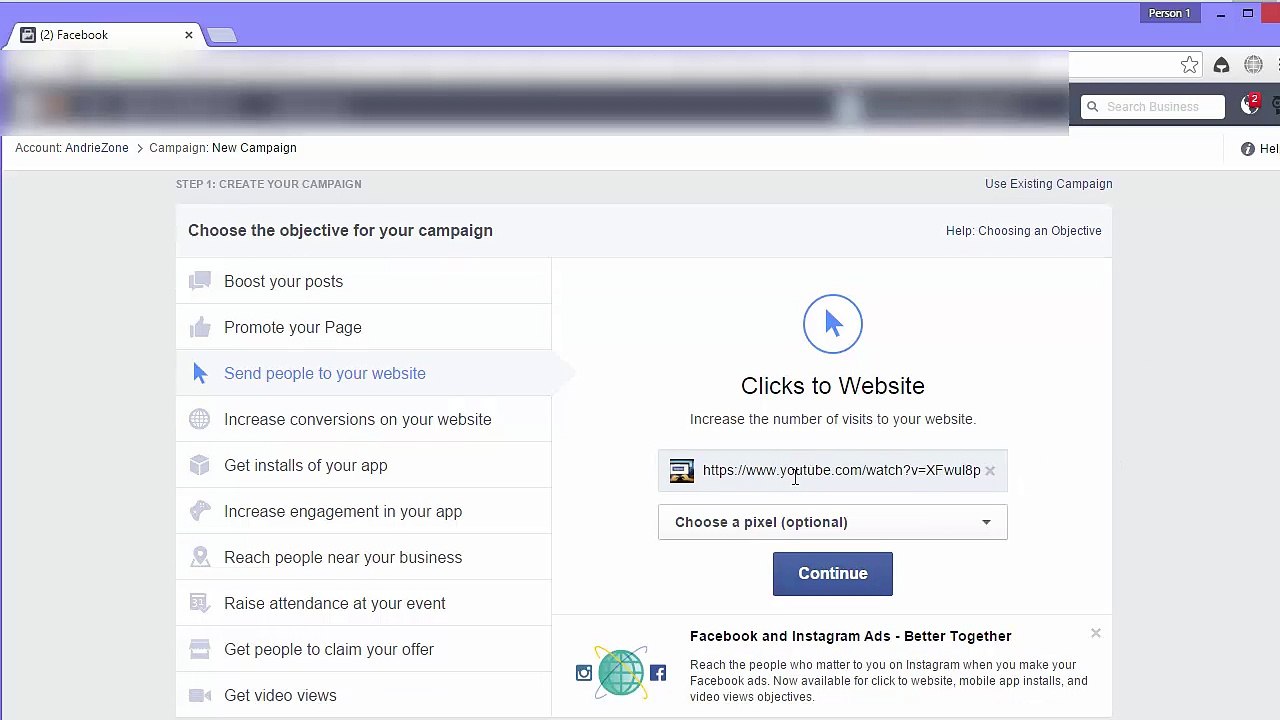
Task: Click the Boost your posts icon
Action: coord(200,281)
